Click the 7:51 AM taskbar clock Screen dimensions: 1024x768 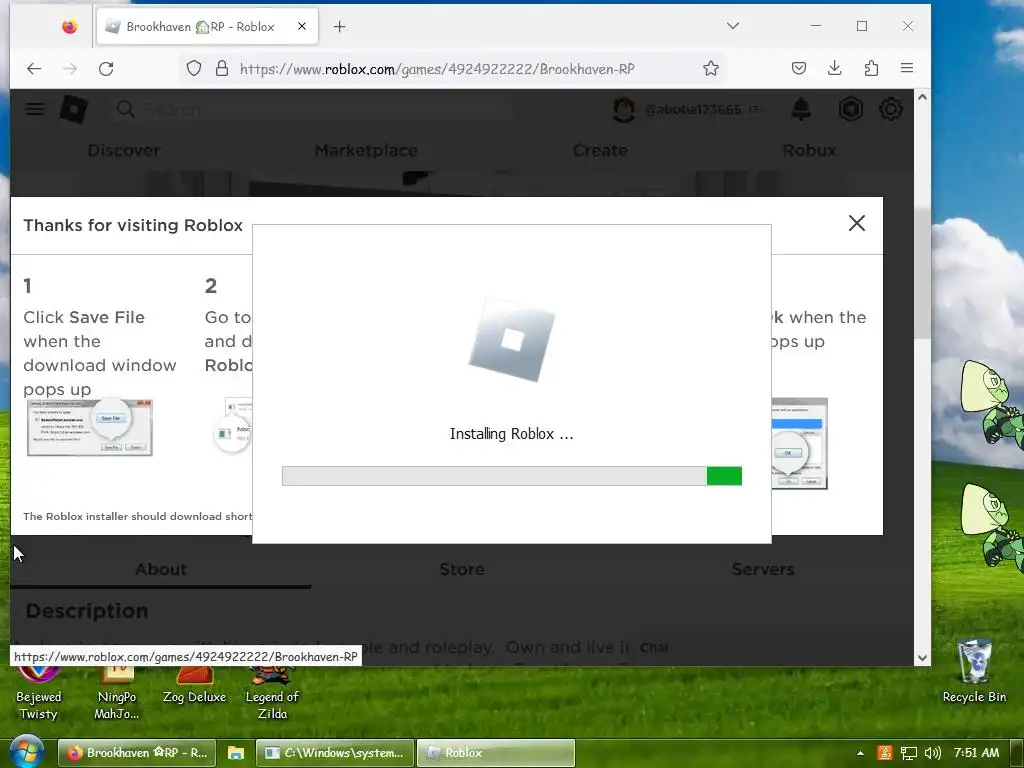tap(976, 753)
